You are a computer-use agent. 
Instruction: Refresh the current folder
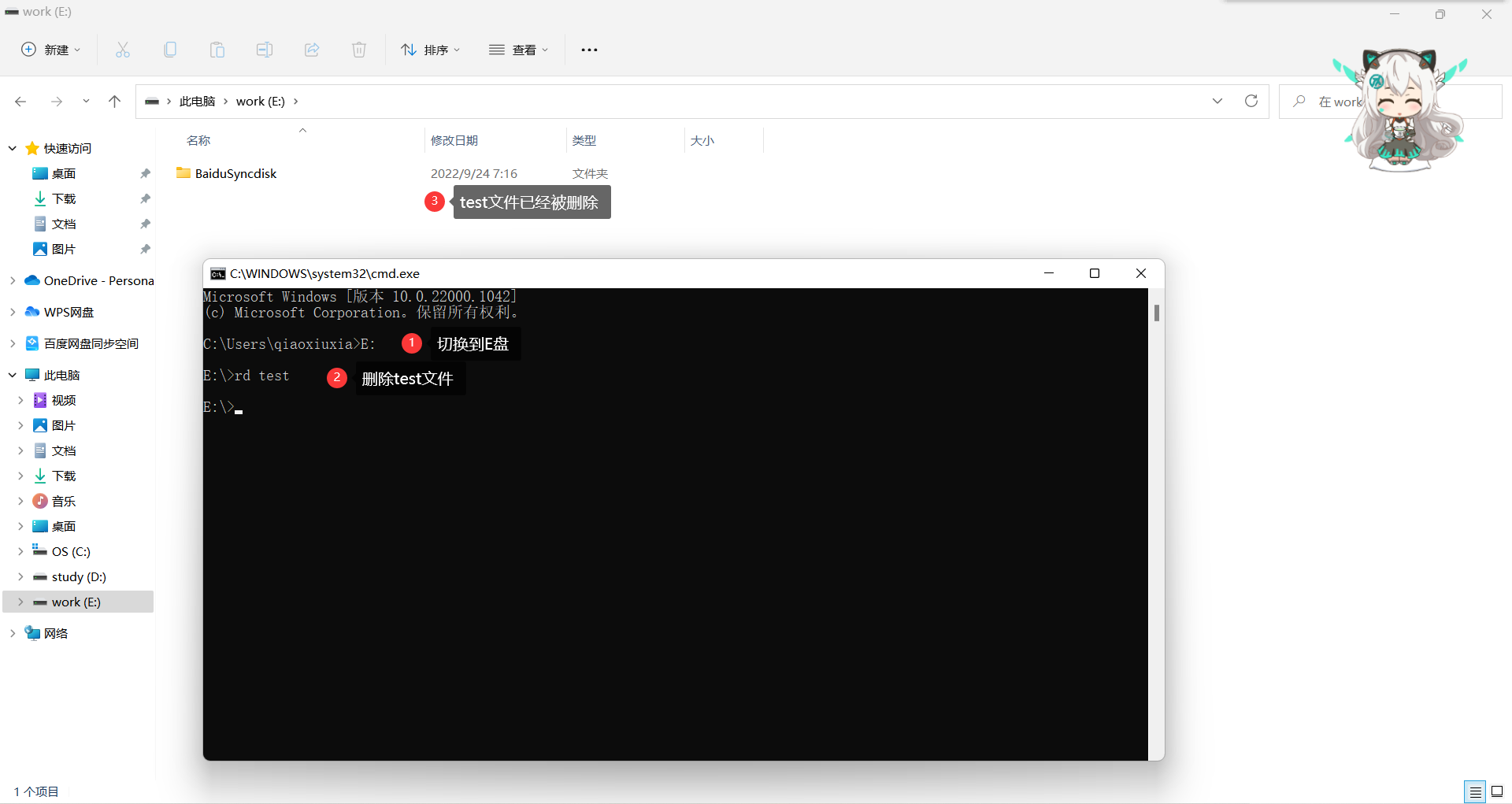tap(1251, 101)
